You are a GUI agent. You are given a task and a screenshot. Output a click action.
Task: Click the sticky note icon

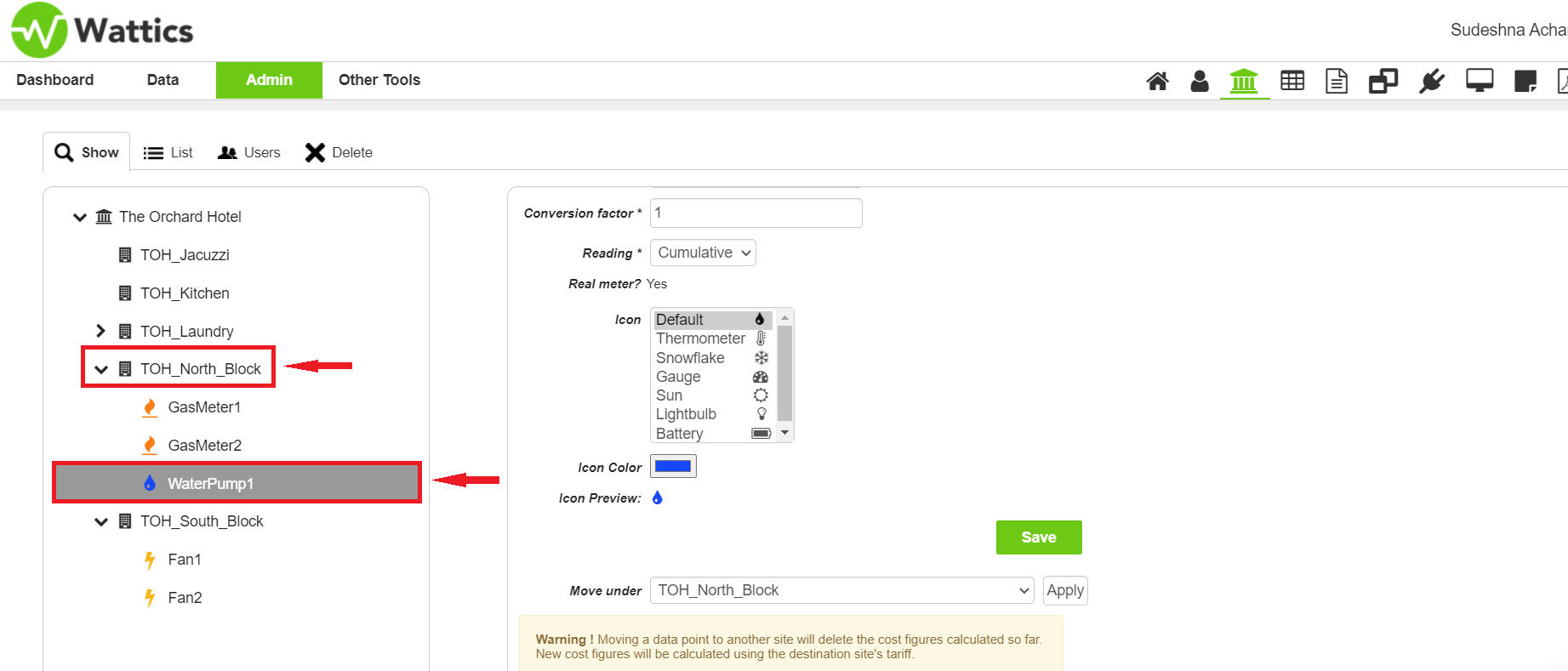(x=1525, y=81)
